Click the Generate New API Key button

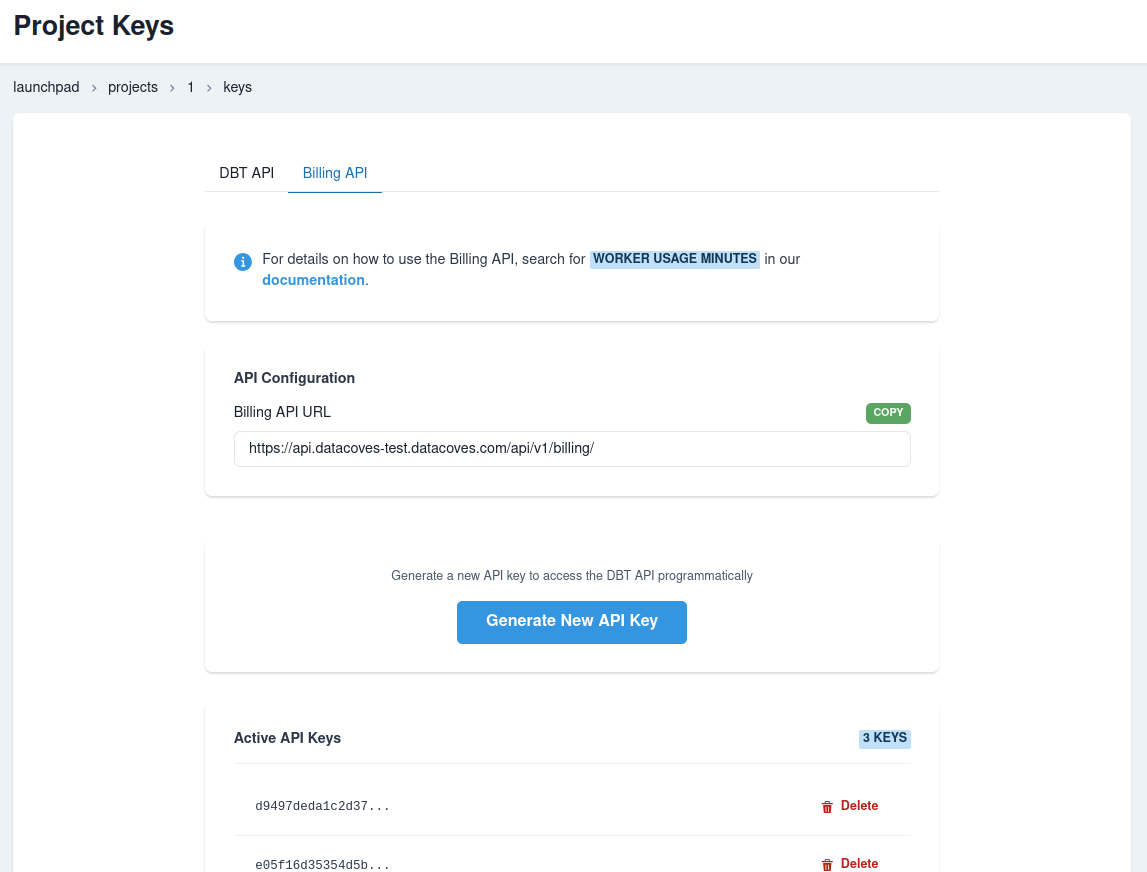tap(571, 621)
